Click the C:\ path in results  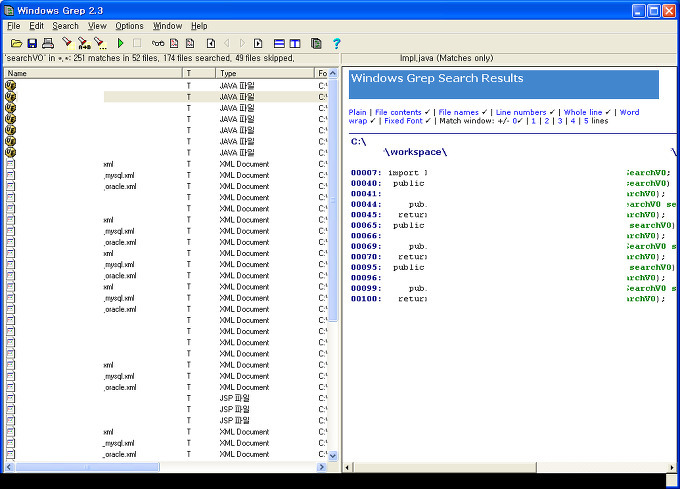(359, 142)
